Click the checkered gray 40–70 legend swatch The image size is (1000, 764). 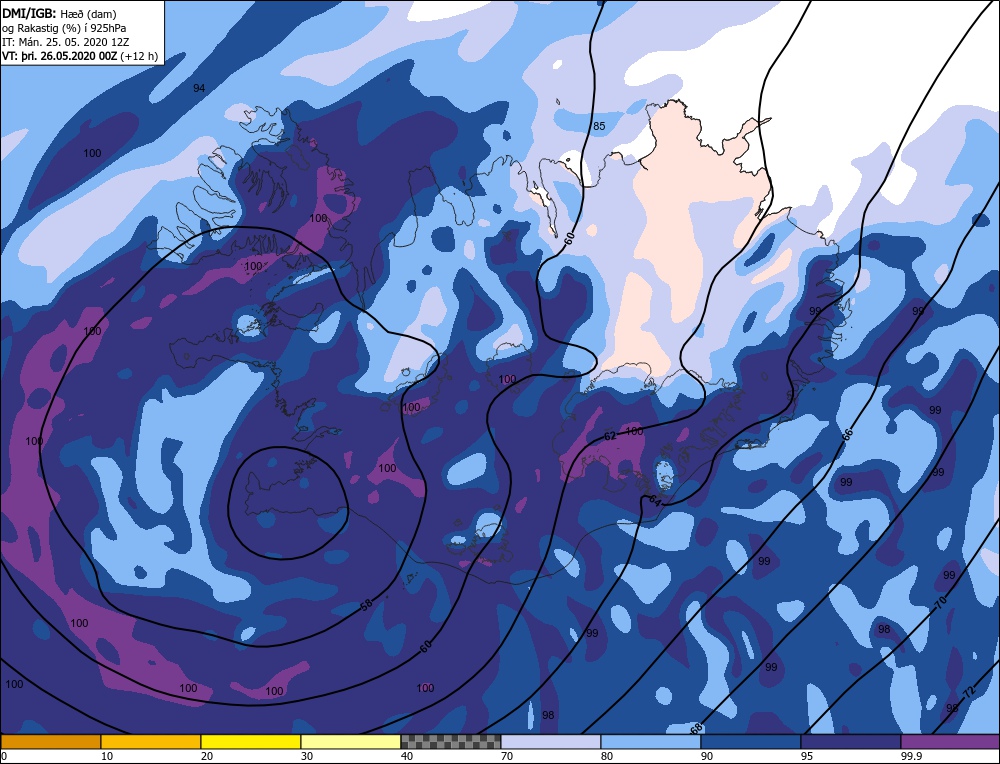(451, 742)
